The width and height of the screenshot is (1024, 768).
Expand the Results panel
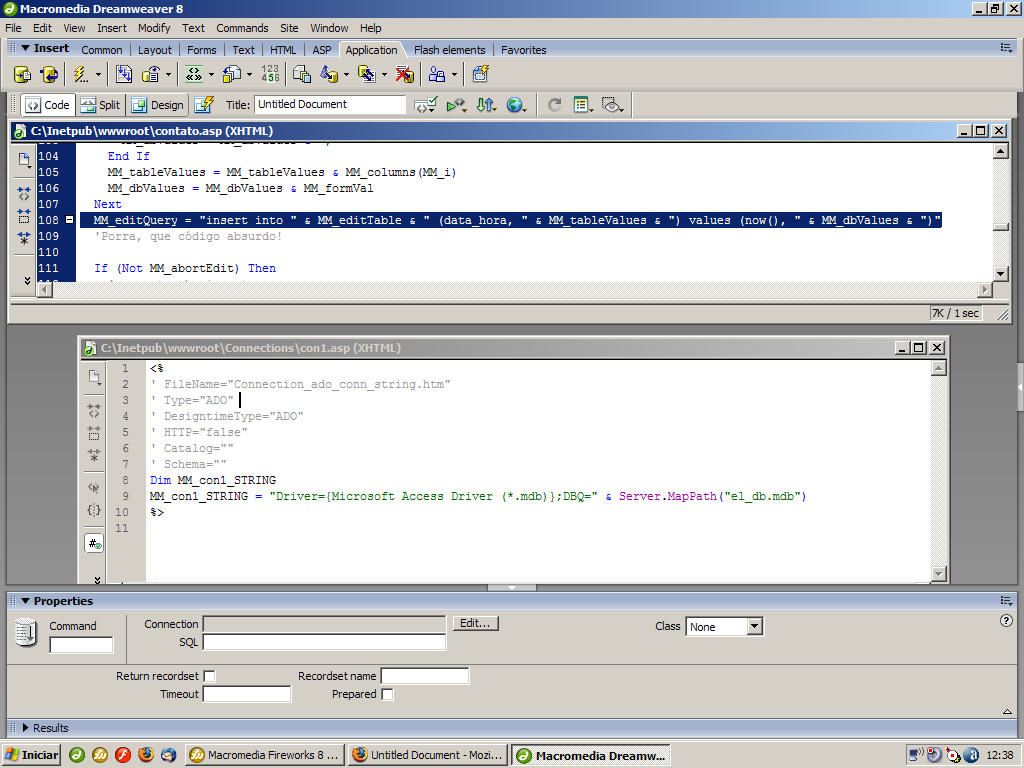tap(26, 728)
